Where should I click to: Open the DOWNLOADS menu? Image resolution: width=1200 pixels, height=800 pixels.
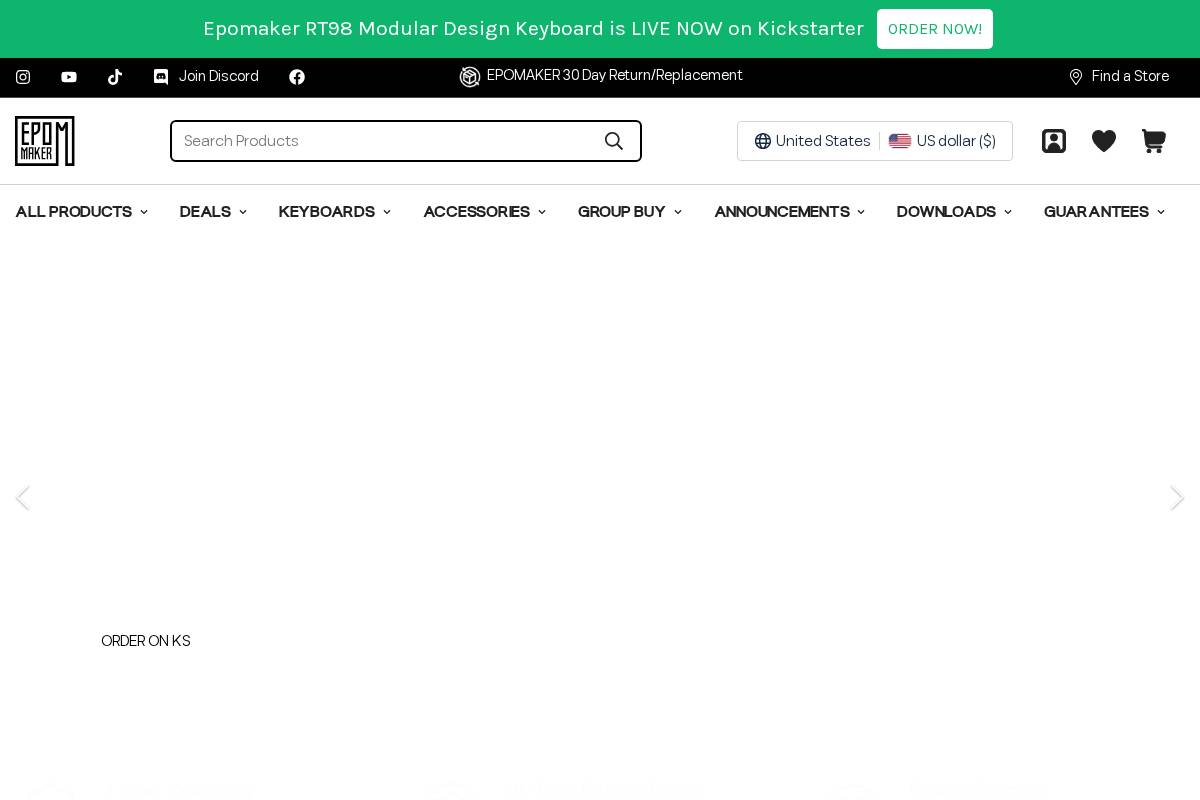(946, 212)
